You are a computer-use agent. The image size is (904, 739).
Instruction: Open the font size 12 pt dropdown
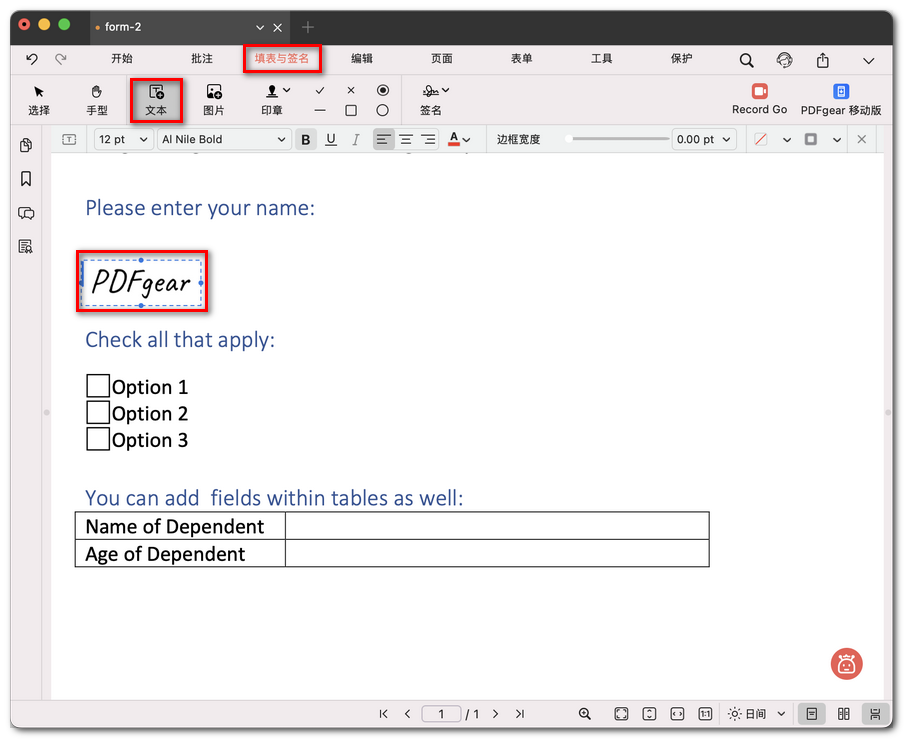pyautogui.click(x=123, y=140)
